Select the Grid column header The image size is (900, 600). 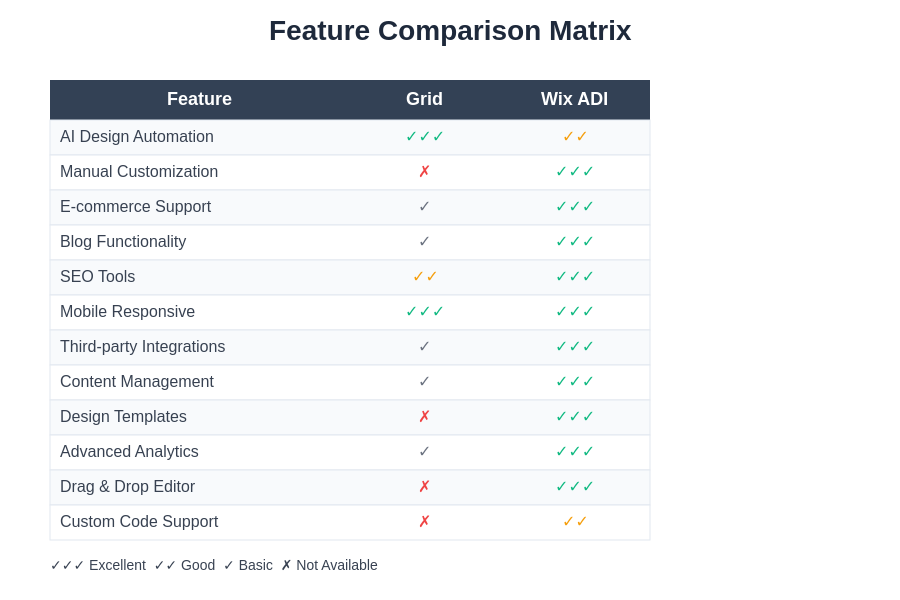point(424,99)
